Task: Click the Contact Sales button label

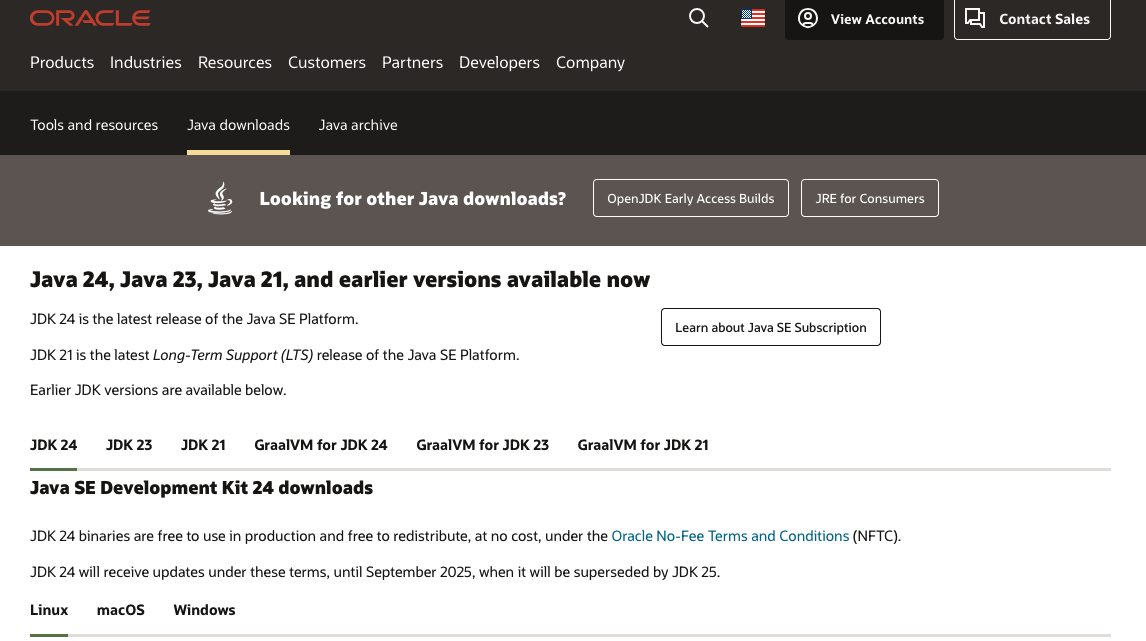Action: click(1044, 20)
